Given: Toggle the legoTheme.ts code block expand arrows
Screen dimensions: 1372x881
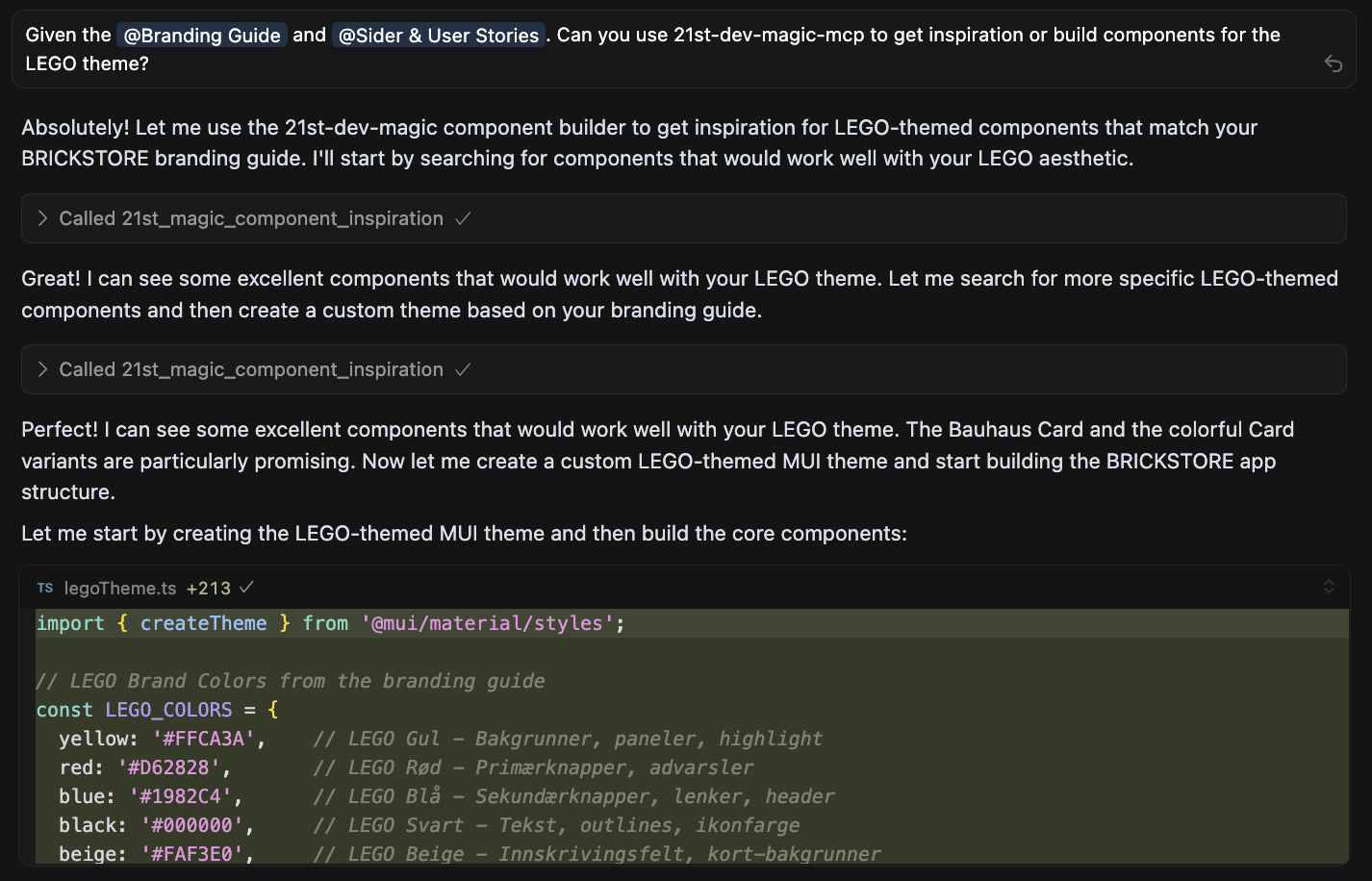Looking at the screenshot, I should [x=1329, y=587].
